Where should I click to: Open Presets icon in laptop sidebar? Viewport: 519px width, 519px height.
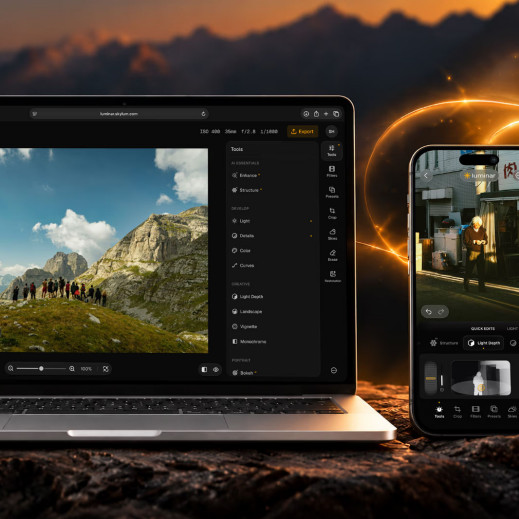click(x=332, y=192)
